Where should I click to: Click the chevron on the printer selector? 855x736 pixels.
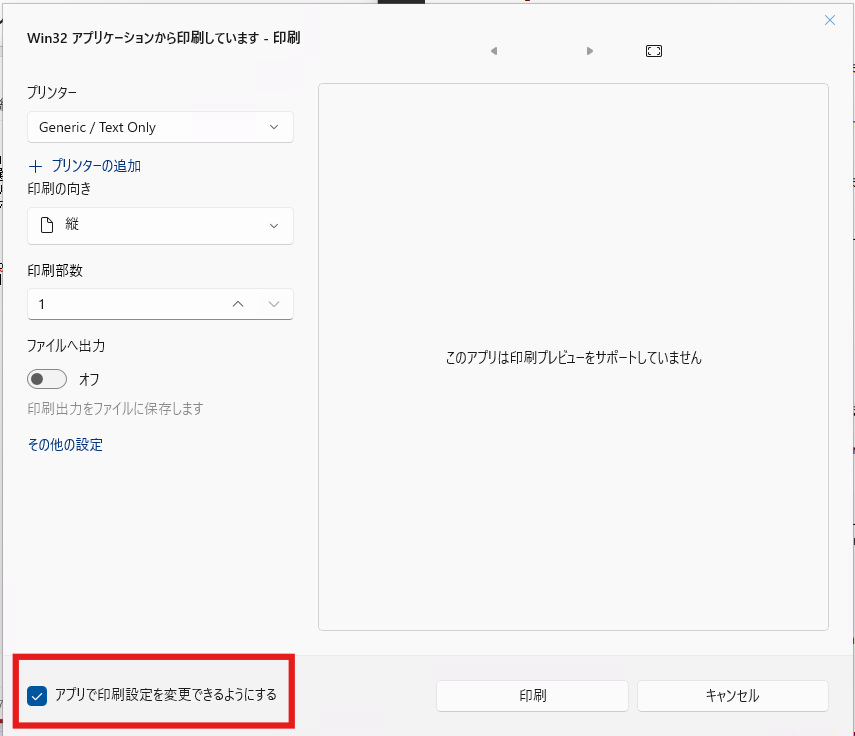click(x=275, y=127)
